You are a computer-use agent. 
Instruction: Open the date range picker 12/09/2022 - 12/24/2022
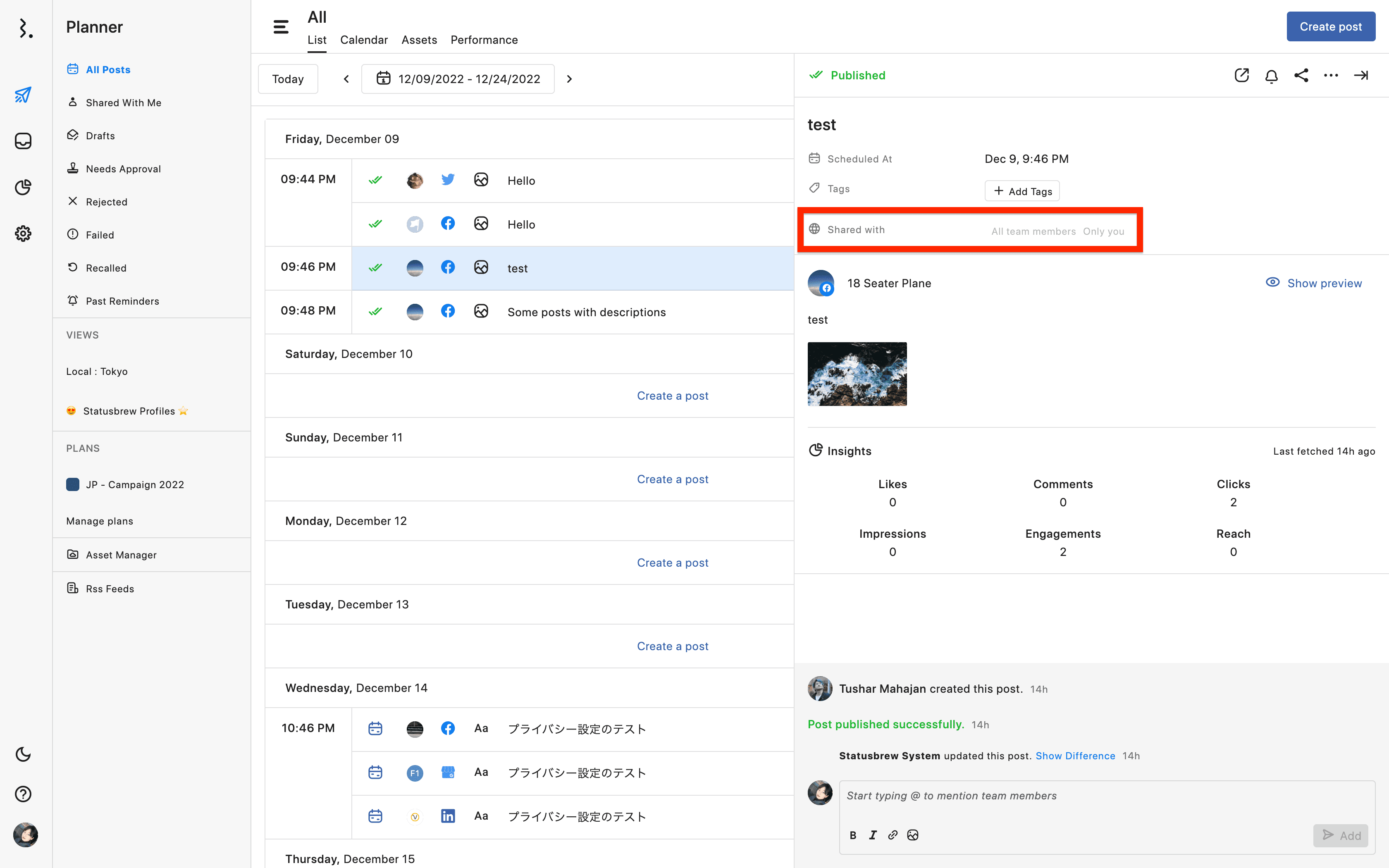click(x=458, y=79)
